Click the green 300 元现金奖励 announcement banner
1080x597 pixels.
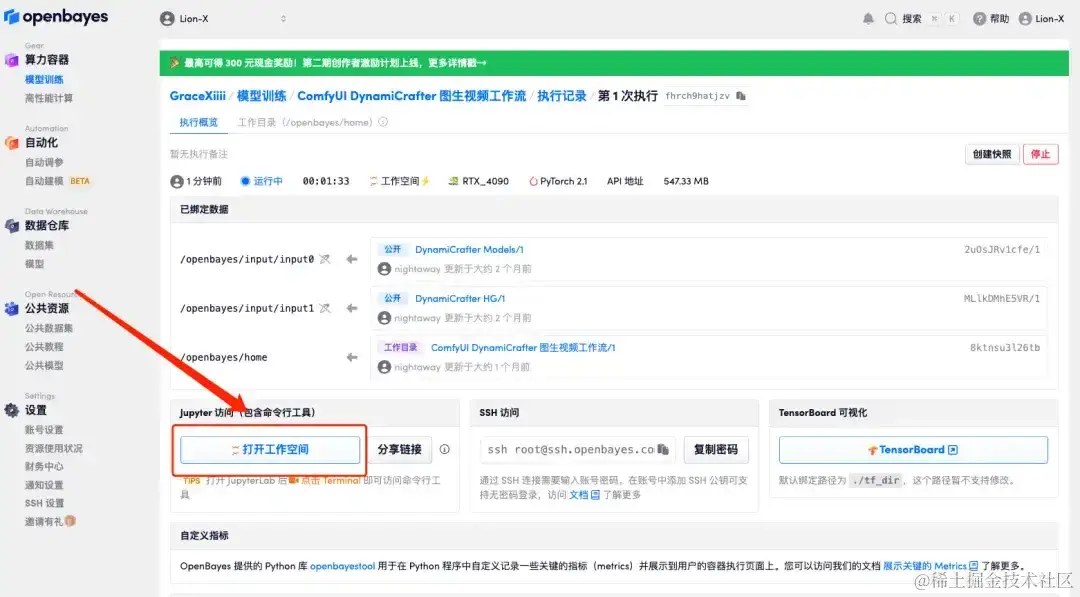tap(614, 63)
